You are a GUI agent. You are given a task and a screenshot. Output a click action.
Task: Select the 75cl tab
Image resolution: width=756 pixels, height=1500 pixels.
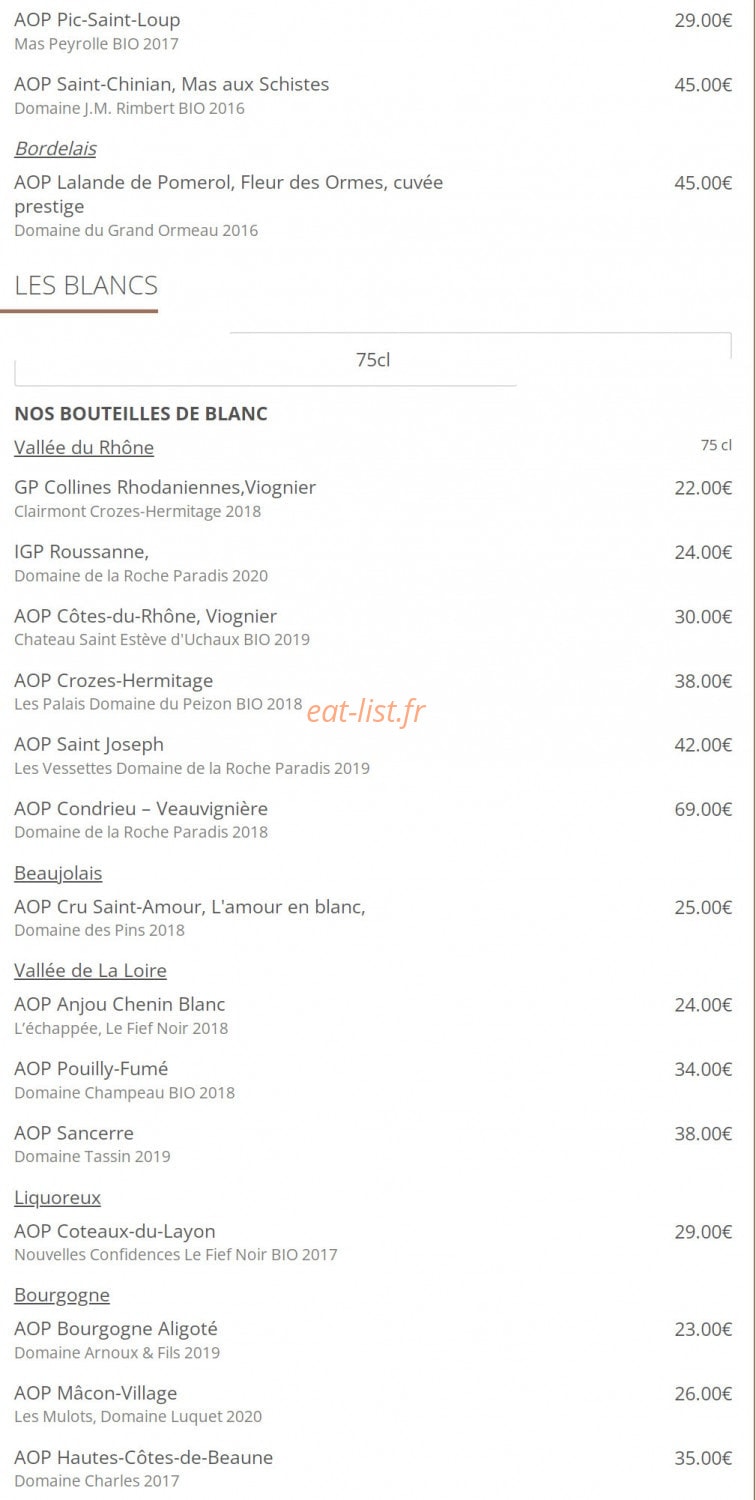coord(373,360)
